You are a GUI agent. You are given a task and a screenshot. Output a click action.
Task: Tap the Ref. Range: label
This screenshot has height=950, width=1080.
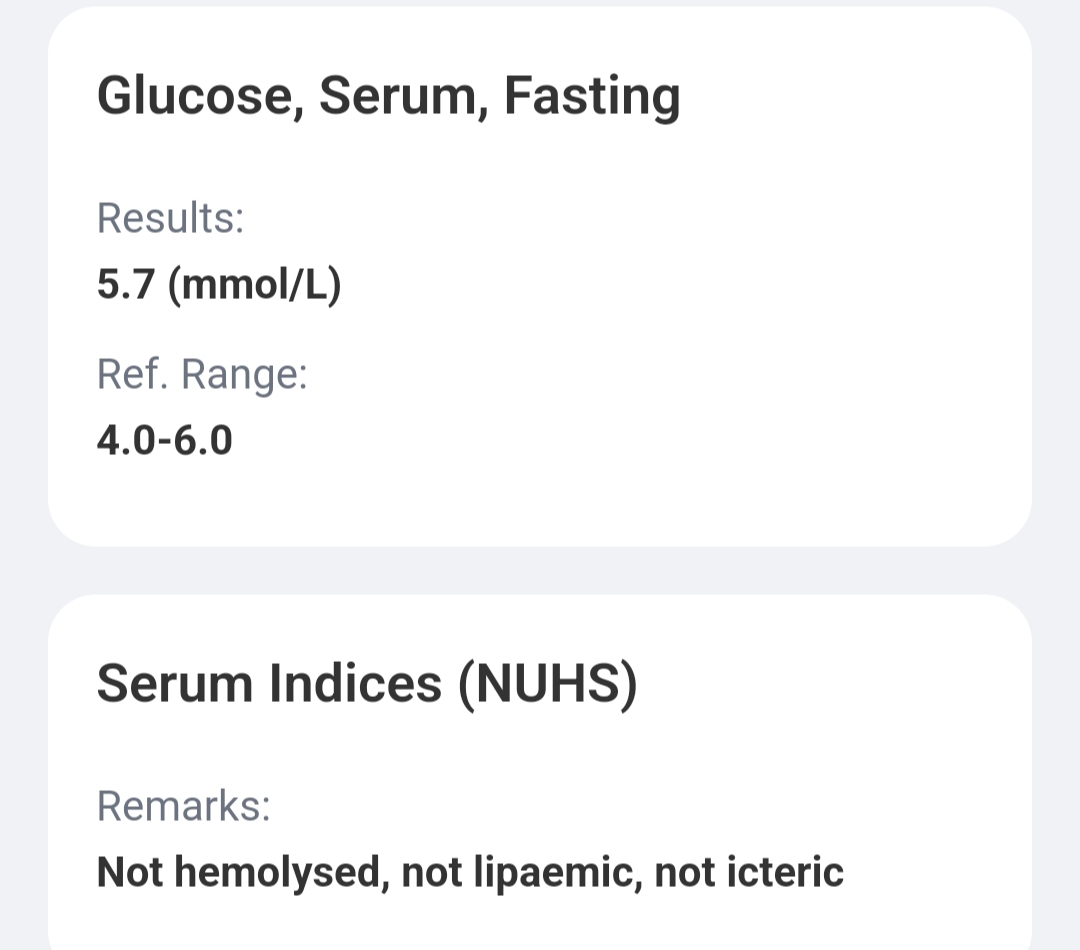202,375
